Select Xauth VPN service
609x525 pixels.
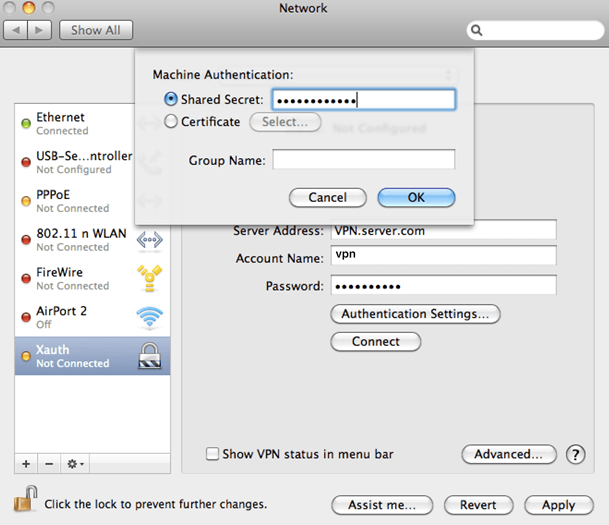(92, 356)
